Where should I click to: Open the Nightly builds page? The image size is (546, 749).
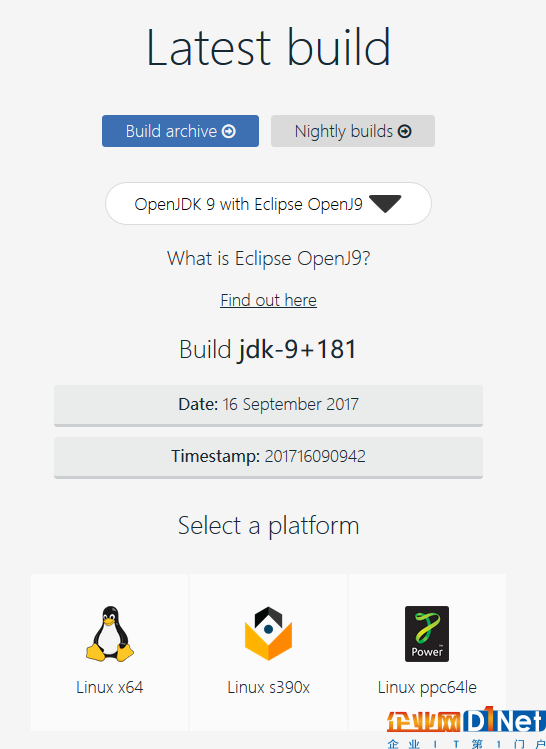pos(353,131)
